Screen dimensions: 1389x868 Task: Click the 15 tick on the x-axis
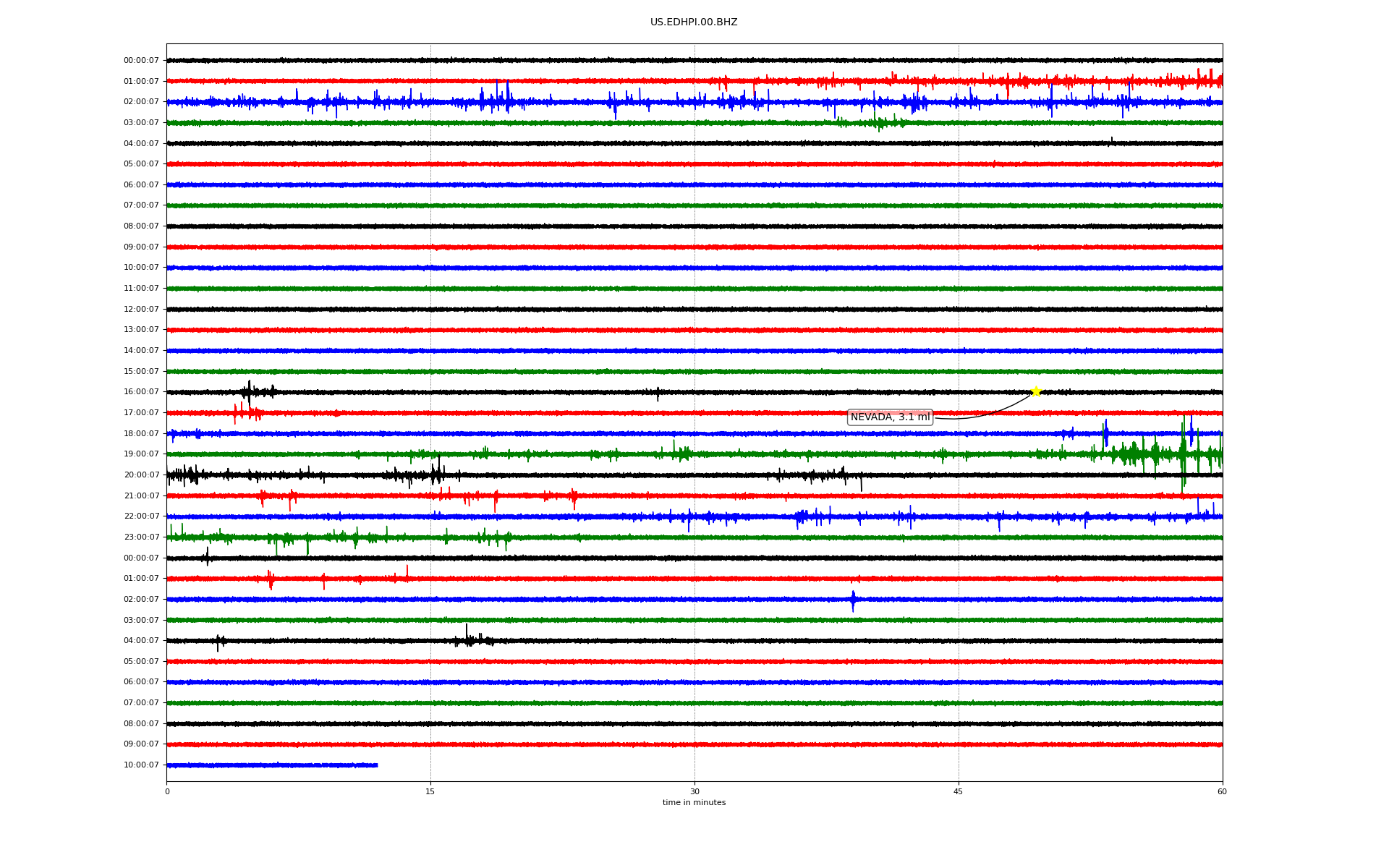(430, 791)
